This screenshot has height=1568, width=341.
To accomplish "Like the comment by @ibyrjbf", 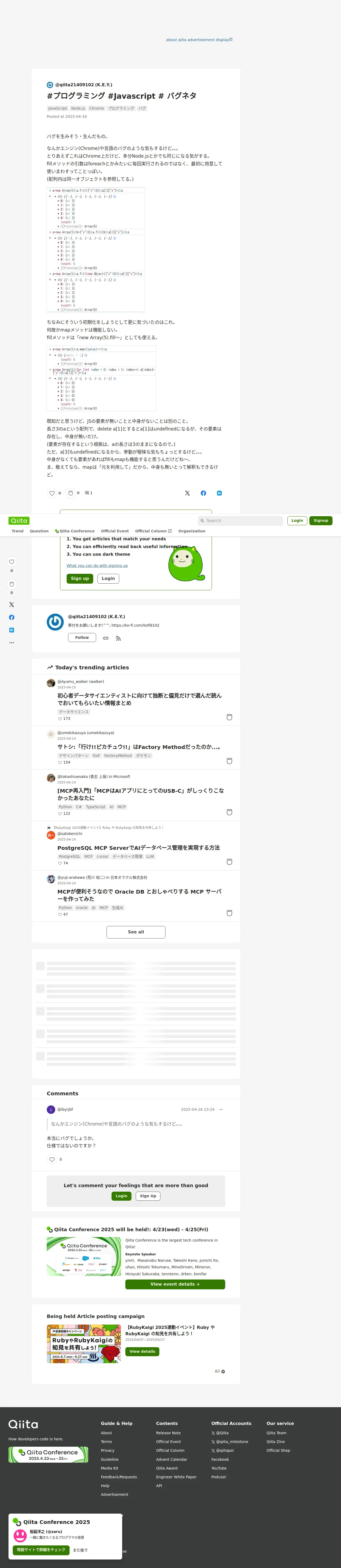I will click(52, 1160).
